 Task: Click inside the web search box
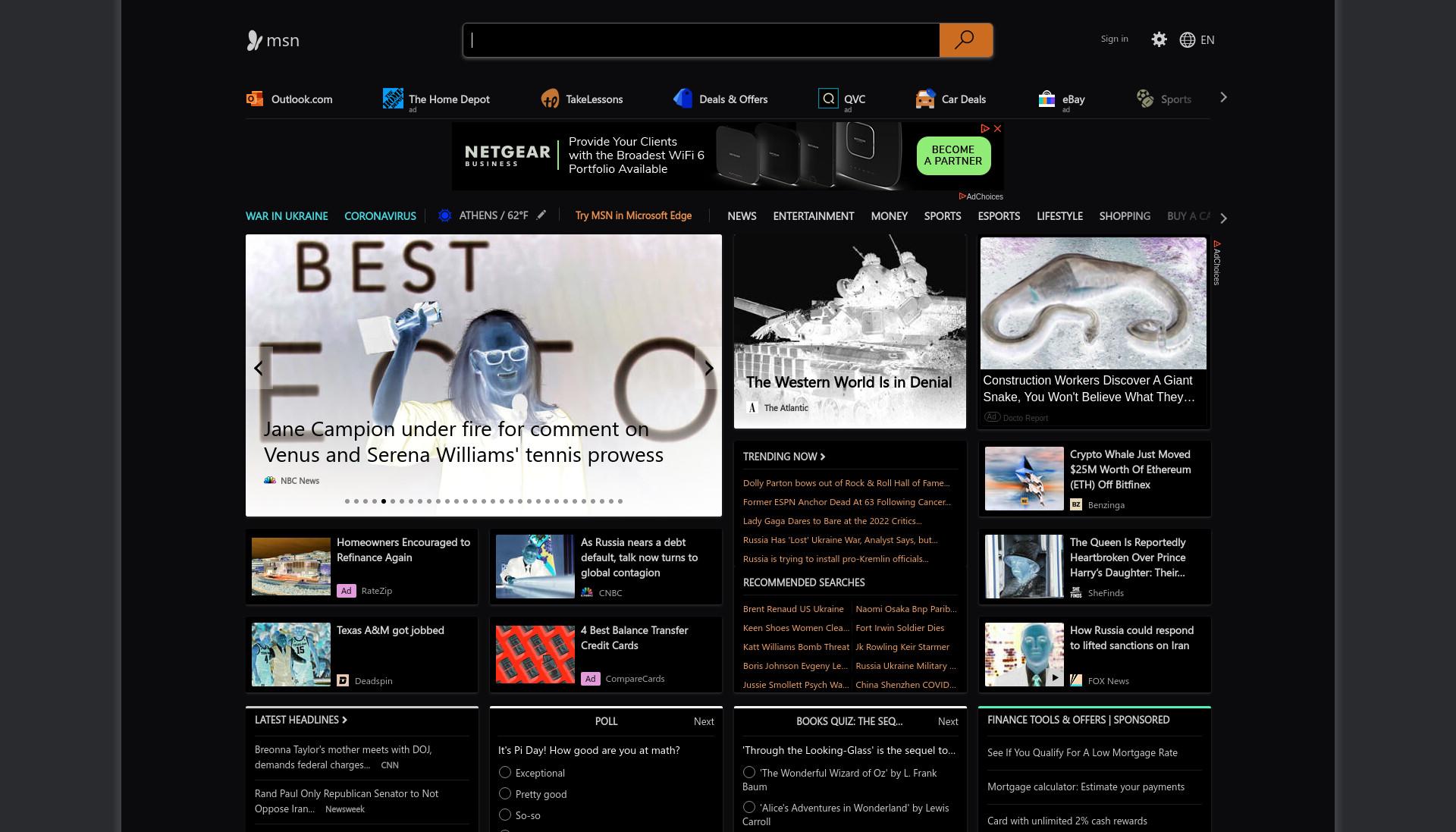[701, 40]
